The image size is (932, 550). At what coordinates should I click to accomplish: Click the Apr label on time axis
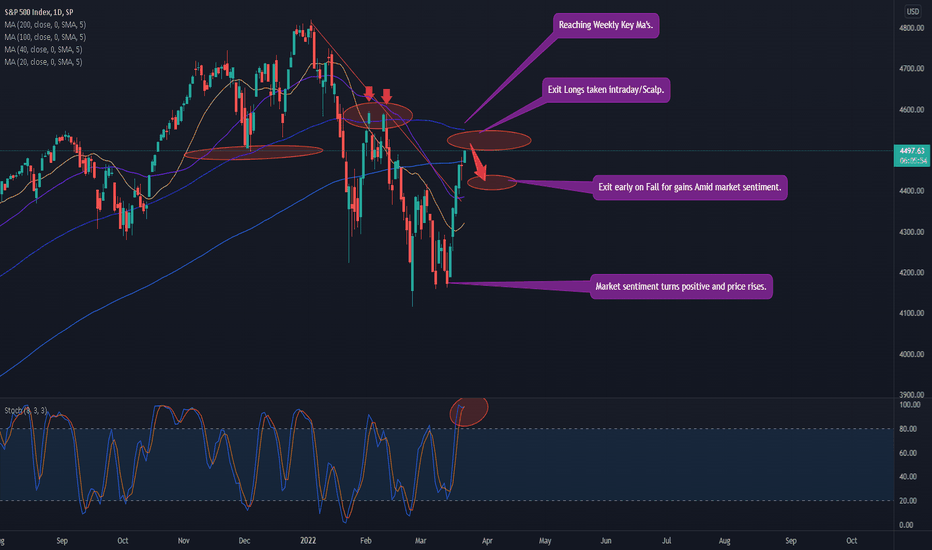tap(487, 540)
